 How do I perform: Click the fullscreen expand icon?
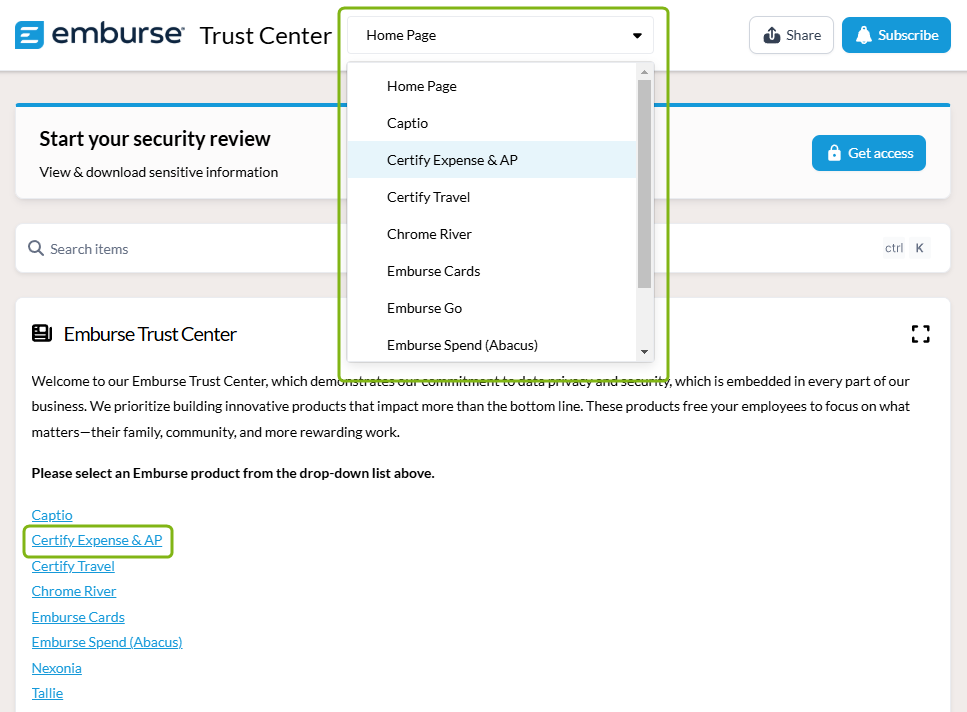pyautogui.click(x=920, y=334)
